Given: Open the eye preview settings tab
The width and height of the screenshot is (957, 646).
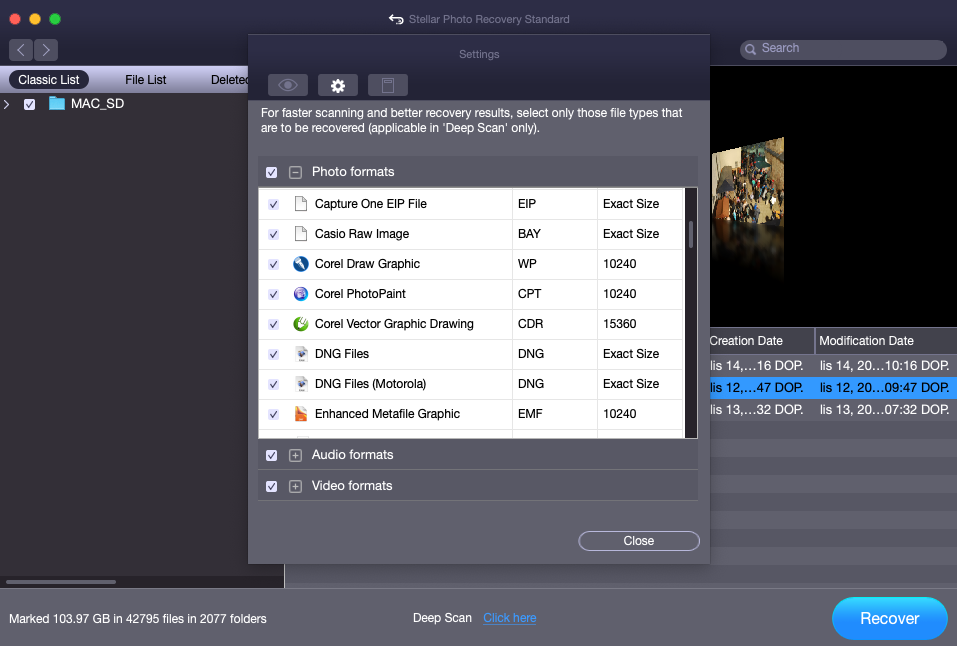Looking at the screenshot, I should tap(287, 85).
